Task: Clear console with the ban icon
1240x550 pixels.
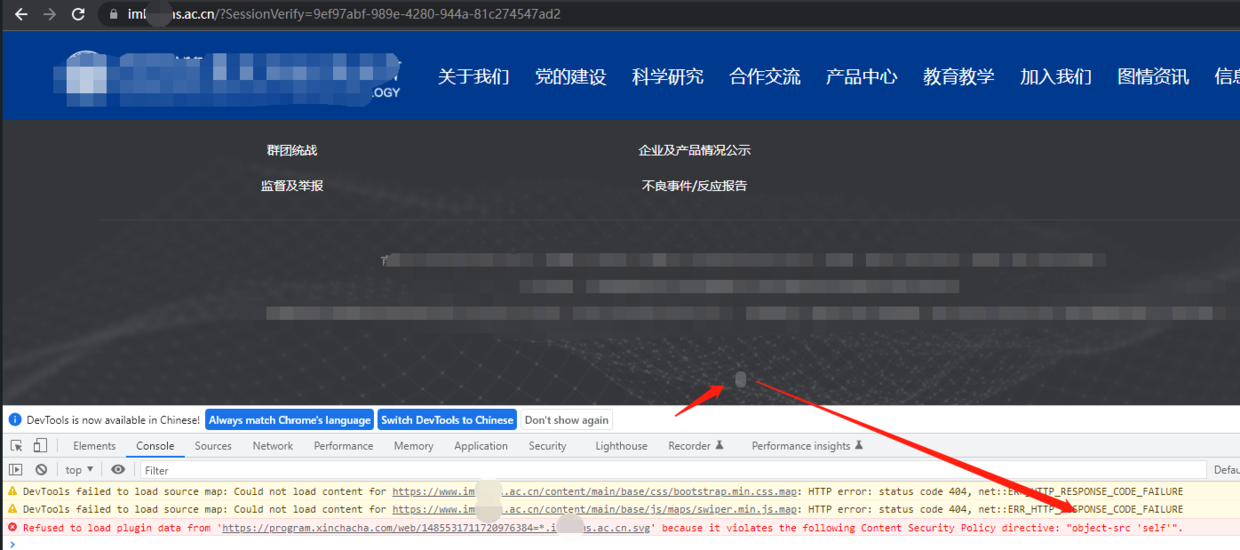Action: [41, 470]
